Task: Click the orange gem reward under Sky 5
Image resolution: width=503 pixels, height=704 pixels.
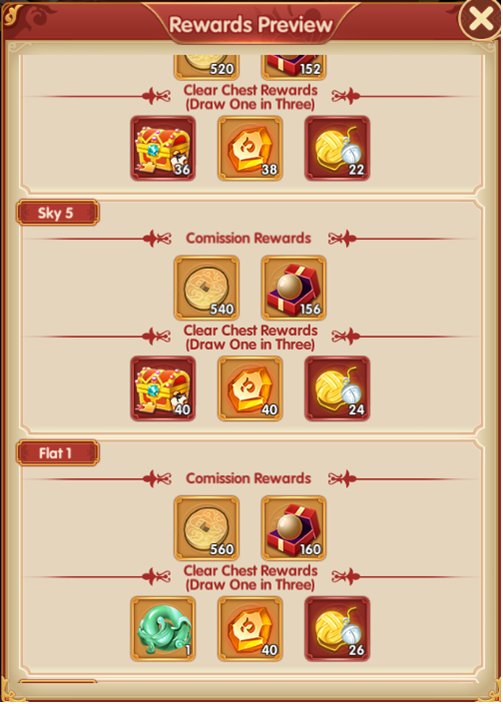Action: (x=250, y=388)
